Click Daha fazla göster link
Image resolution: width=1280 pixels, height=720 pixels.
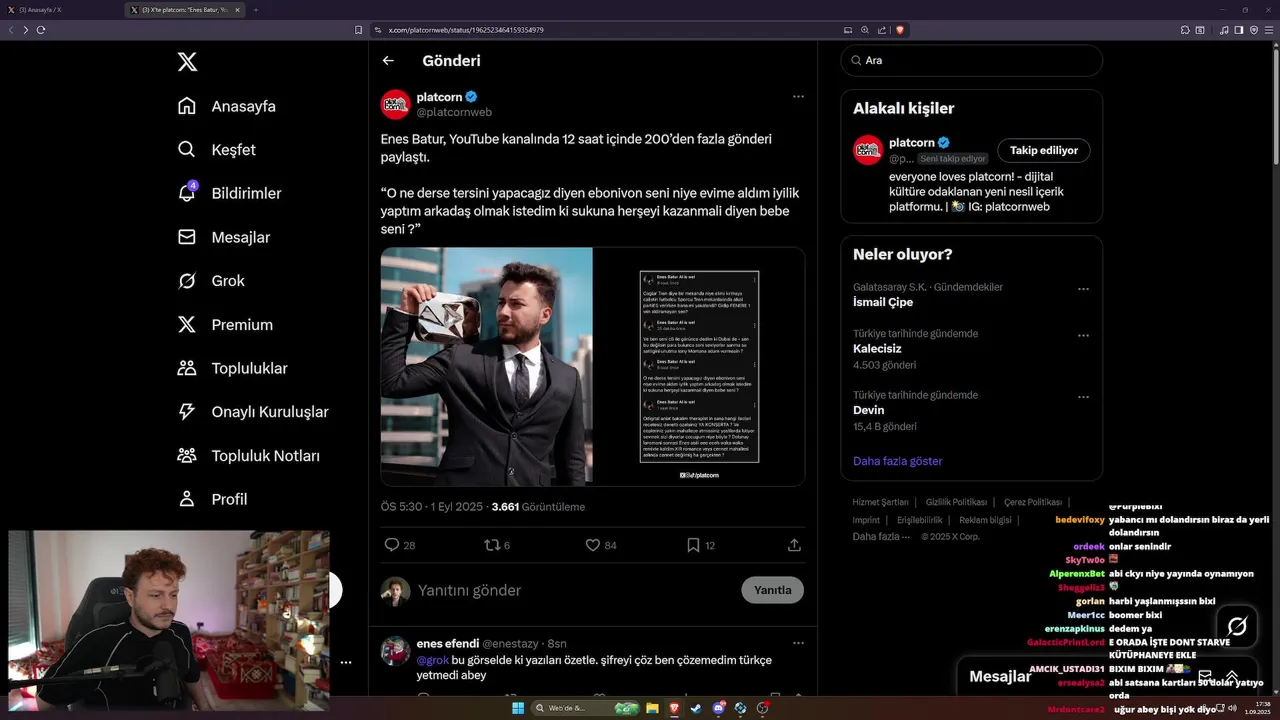click(x=898, y=461)
